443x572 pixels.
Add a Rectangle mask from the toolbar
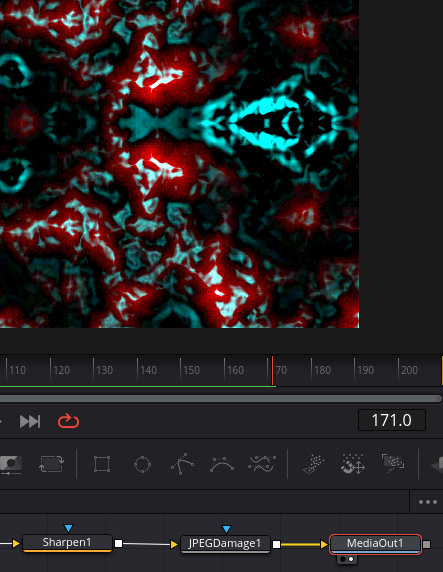(x=102, y=464)
